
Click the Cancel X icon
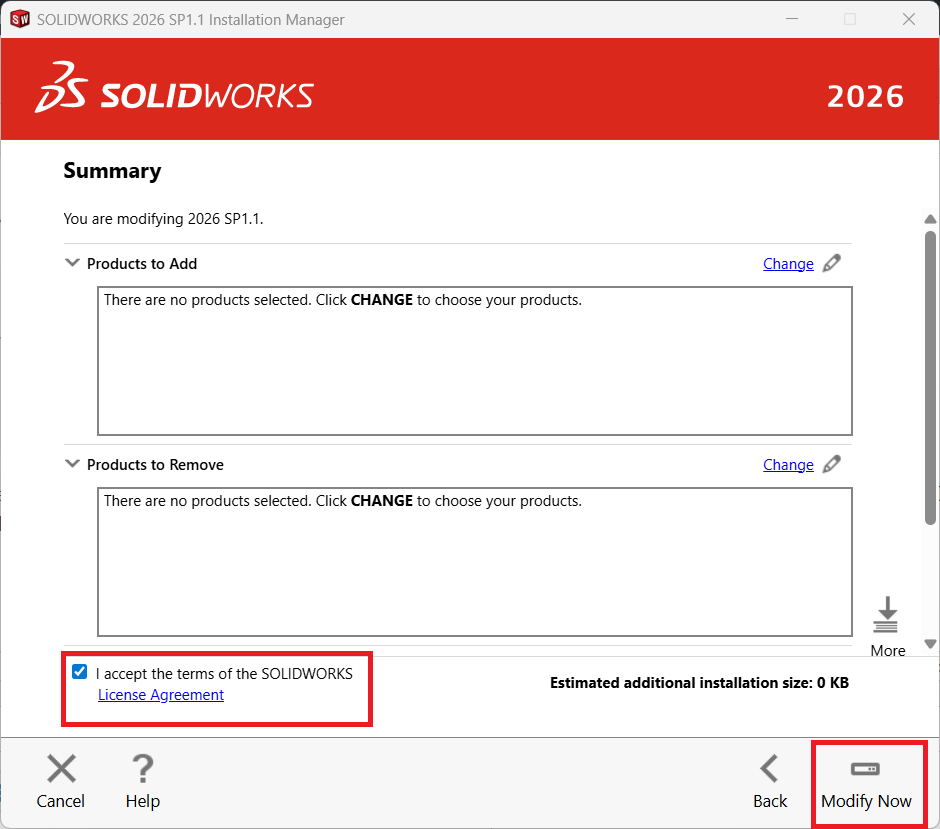(61, 769)
